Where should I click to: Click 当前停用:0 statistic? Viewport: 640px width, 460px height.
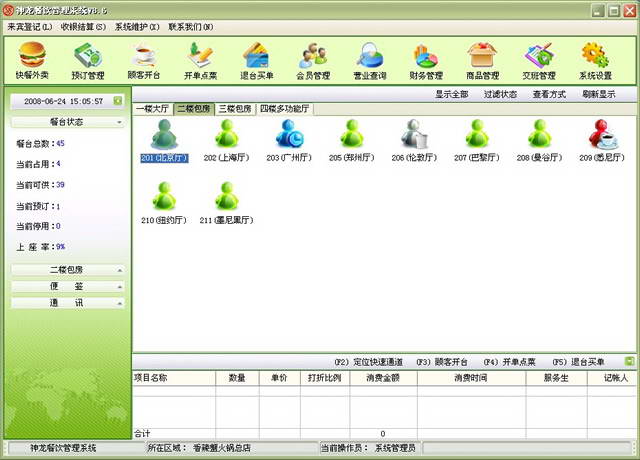pos(38,226)
